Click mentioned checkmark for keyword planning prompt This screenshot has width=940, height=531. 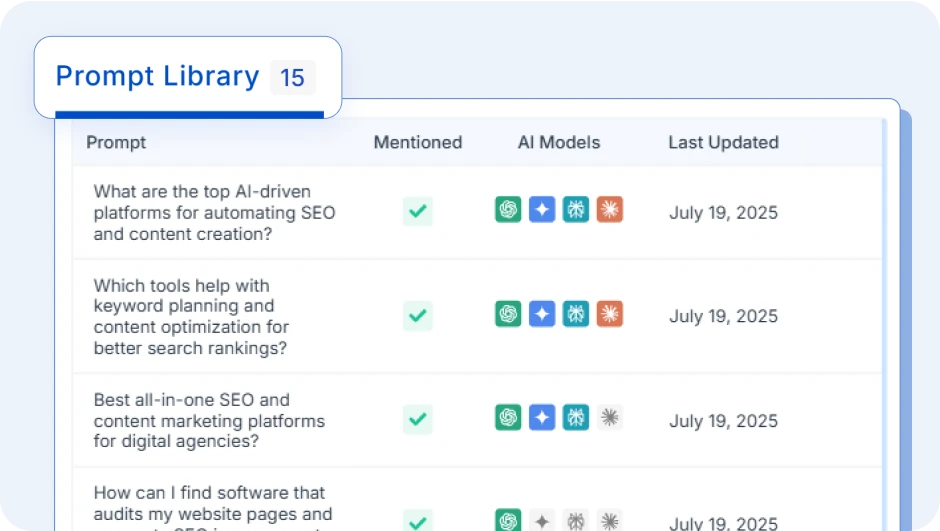click(418, 315)
